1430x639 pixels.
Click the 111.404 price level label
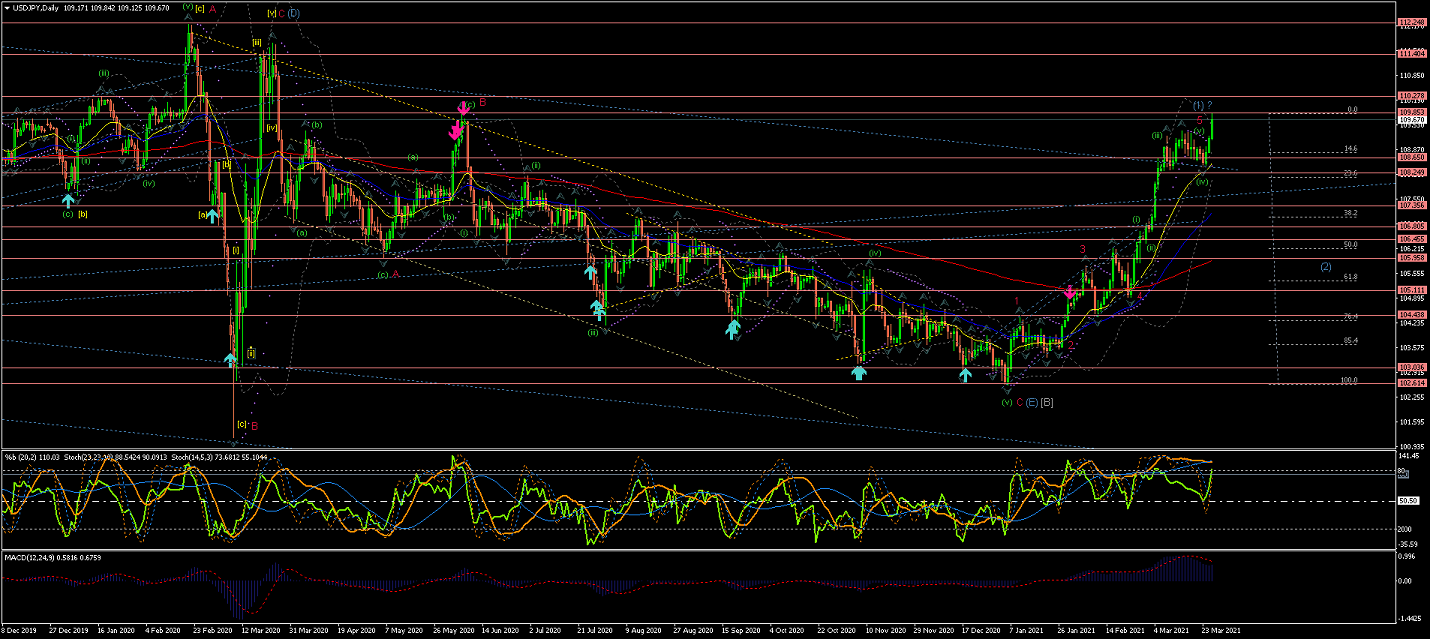[1411, 53]
